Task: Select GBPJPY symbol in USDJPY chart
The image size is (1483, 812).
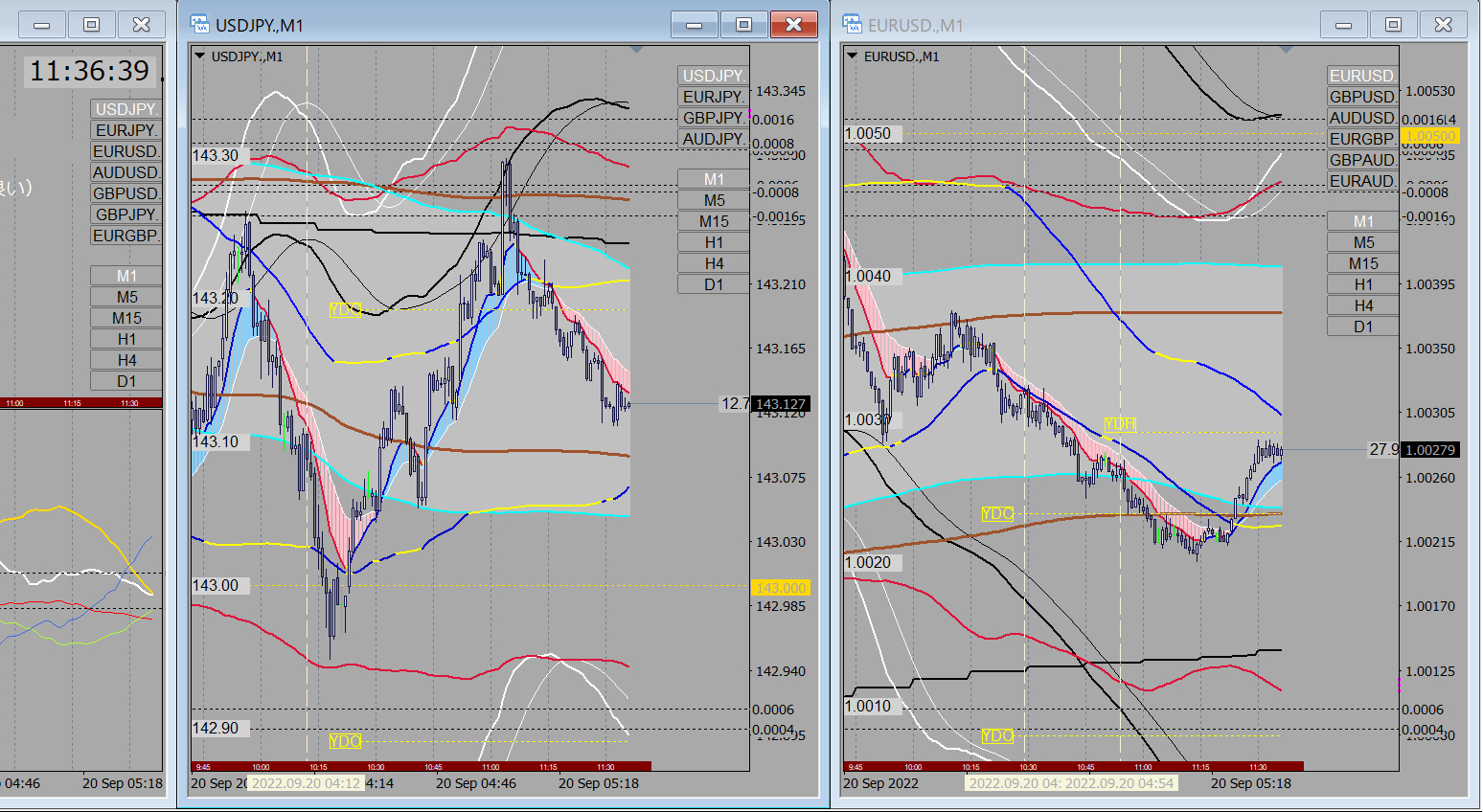Action: click(x=713, y=118)
